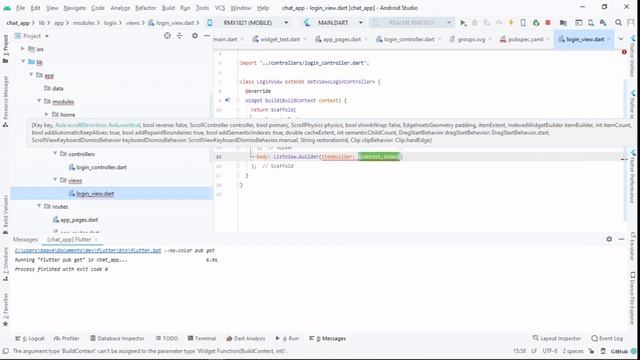Open the RMX1821 (MOBILE) device dropdown
This screenshot has width=640, height=360.
pos(249,23)
